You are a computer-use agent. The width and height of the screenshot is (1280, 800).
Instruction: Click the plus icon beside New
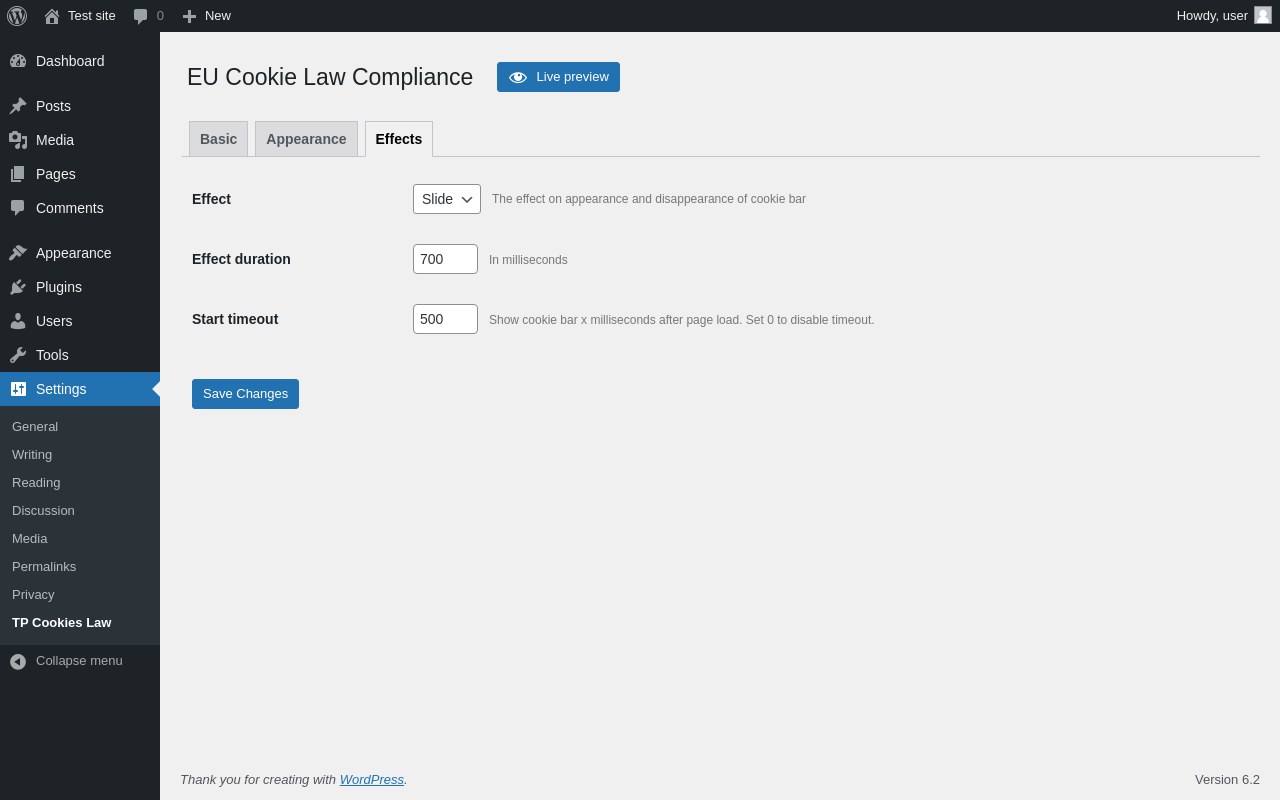(189, 16)
